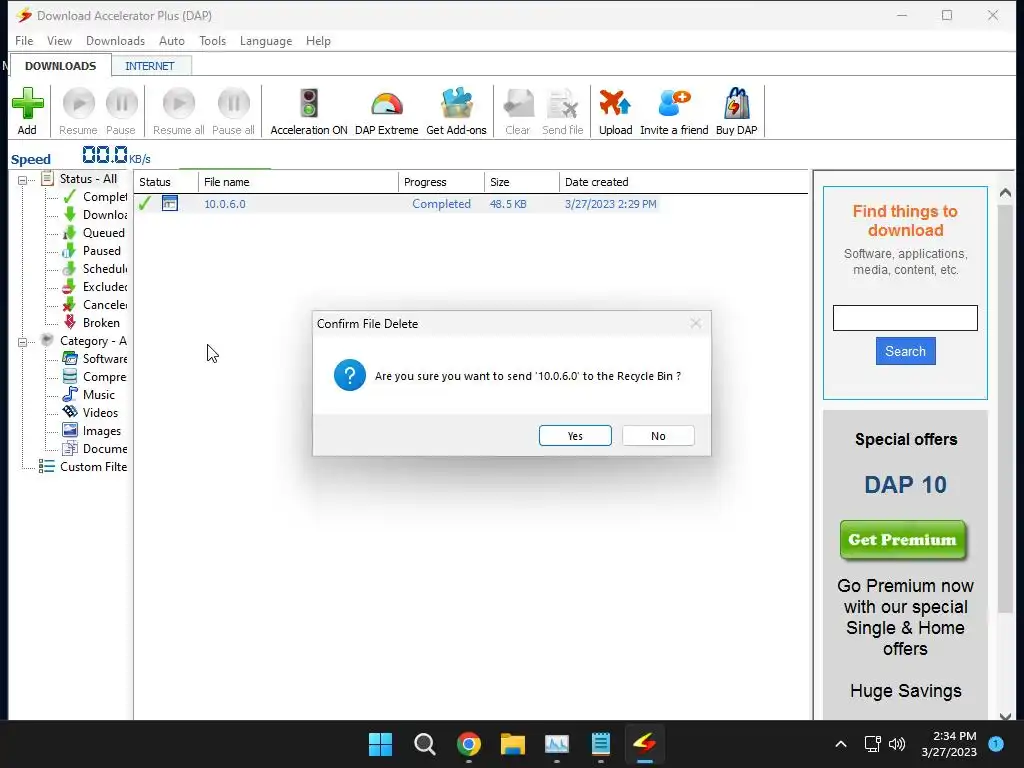Open Google Chrome from taskbar

469,744
